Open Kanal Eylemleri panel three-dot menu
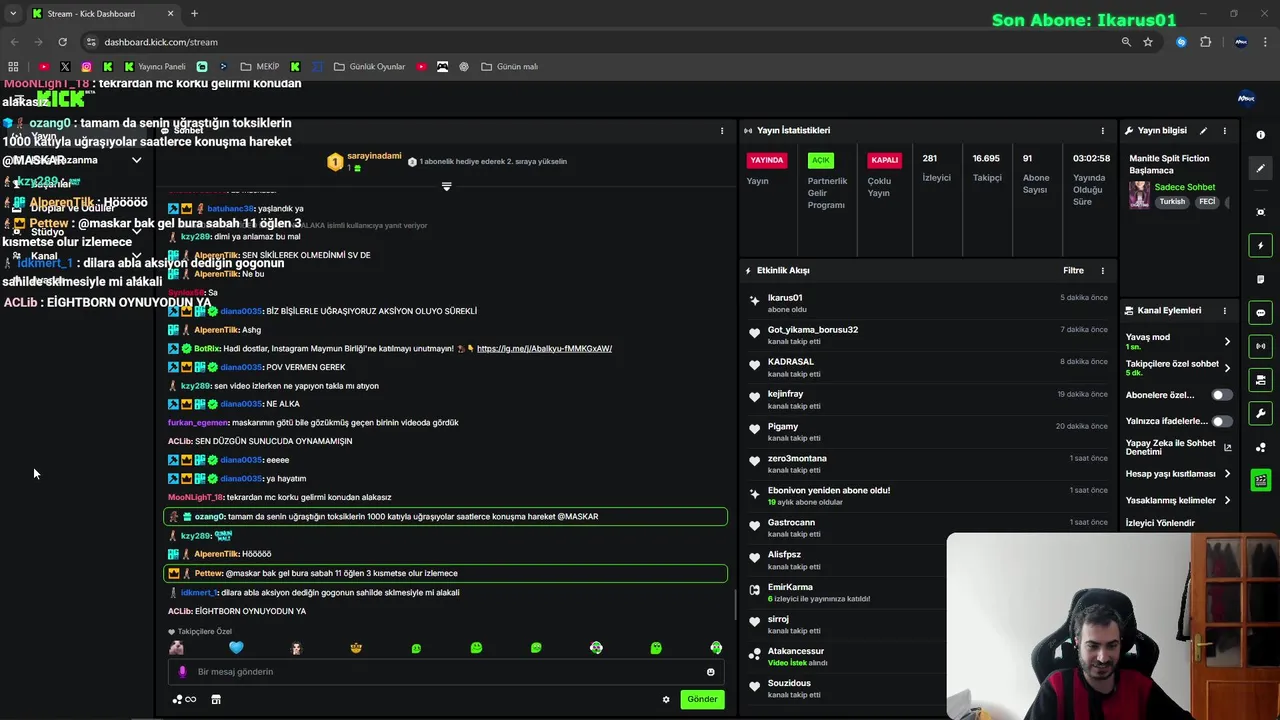 pyautogui.click(x=1224, y=311)
